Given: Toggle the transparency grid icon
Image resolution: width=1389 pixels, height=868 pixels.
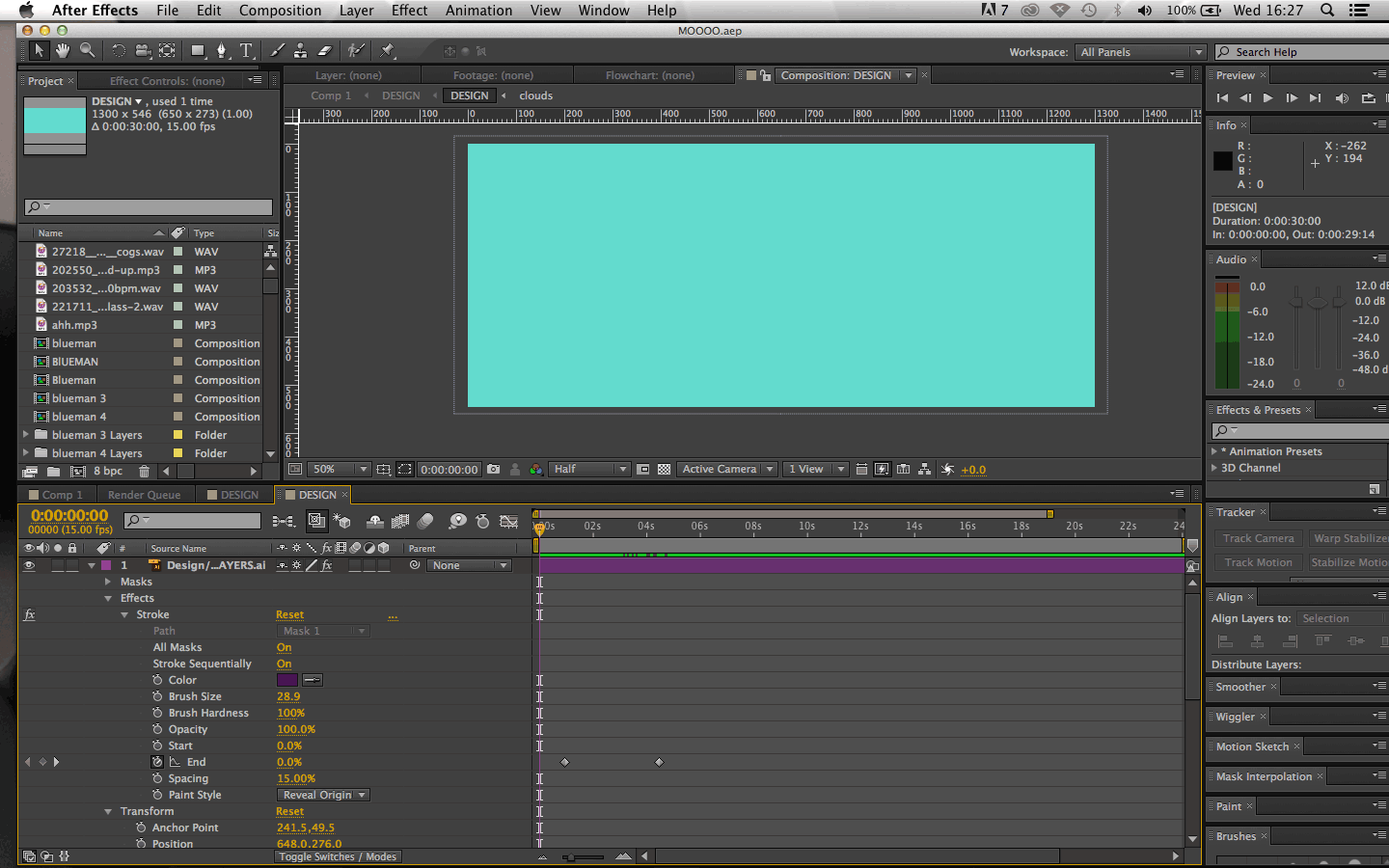Looking at the screenshot, I should pos(664,470).
